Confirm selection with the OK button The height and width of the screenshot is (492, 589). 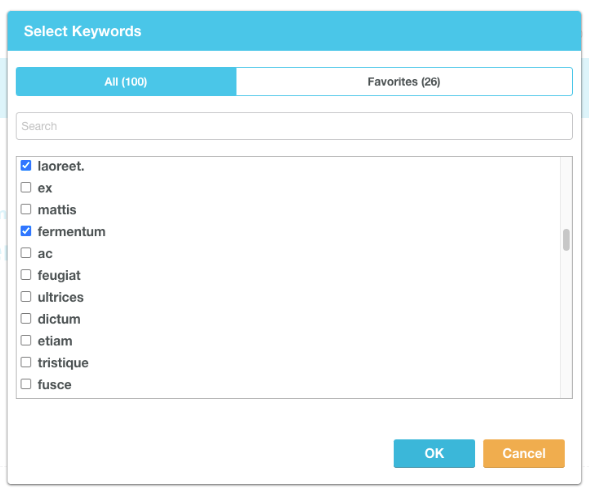point(434,453)
